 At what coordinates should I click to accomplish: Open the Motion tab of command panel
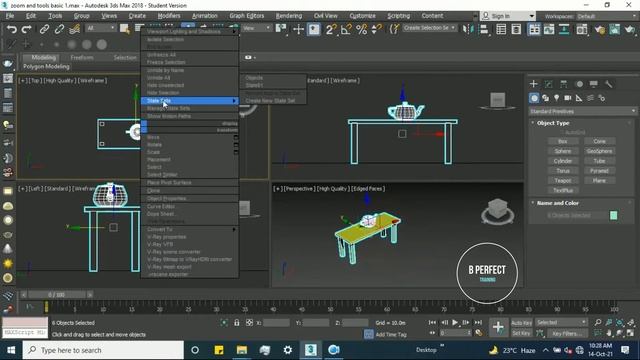tap(579, 84)
